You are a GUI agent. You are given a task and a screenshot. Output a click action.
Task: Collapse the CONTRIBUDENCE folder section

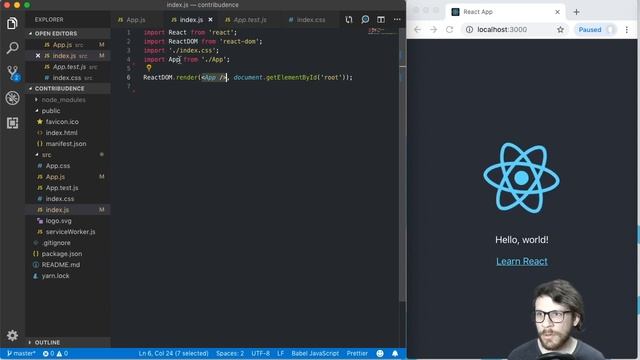click(x=67, y=89)
